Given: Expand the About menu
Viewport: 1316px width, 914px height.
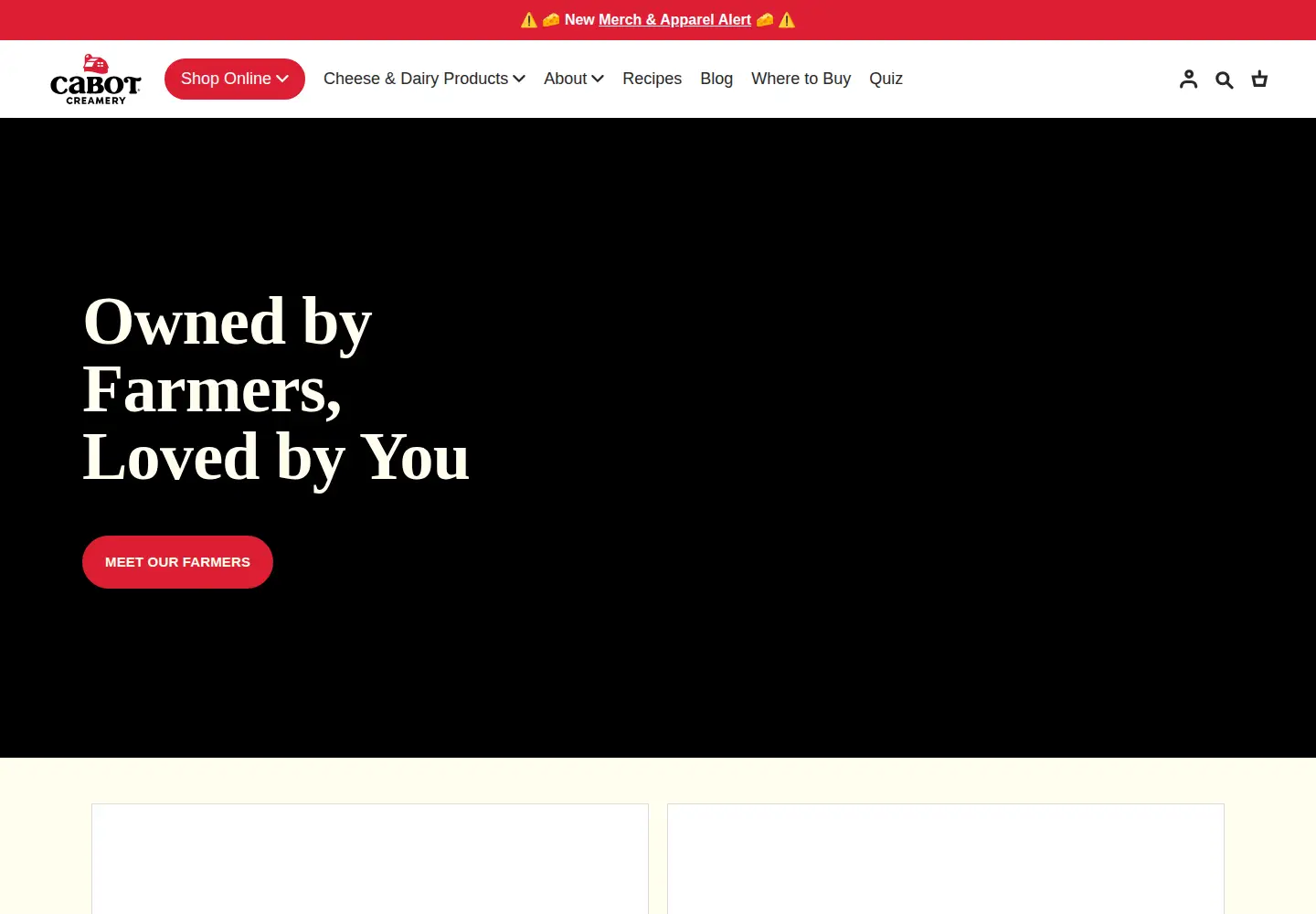Looking at the screenshot, I should (x=574, y=79).
